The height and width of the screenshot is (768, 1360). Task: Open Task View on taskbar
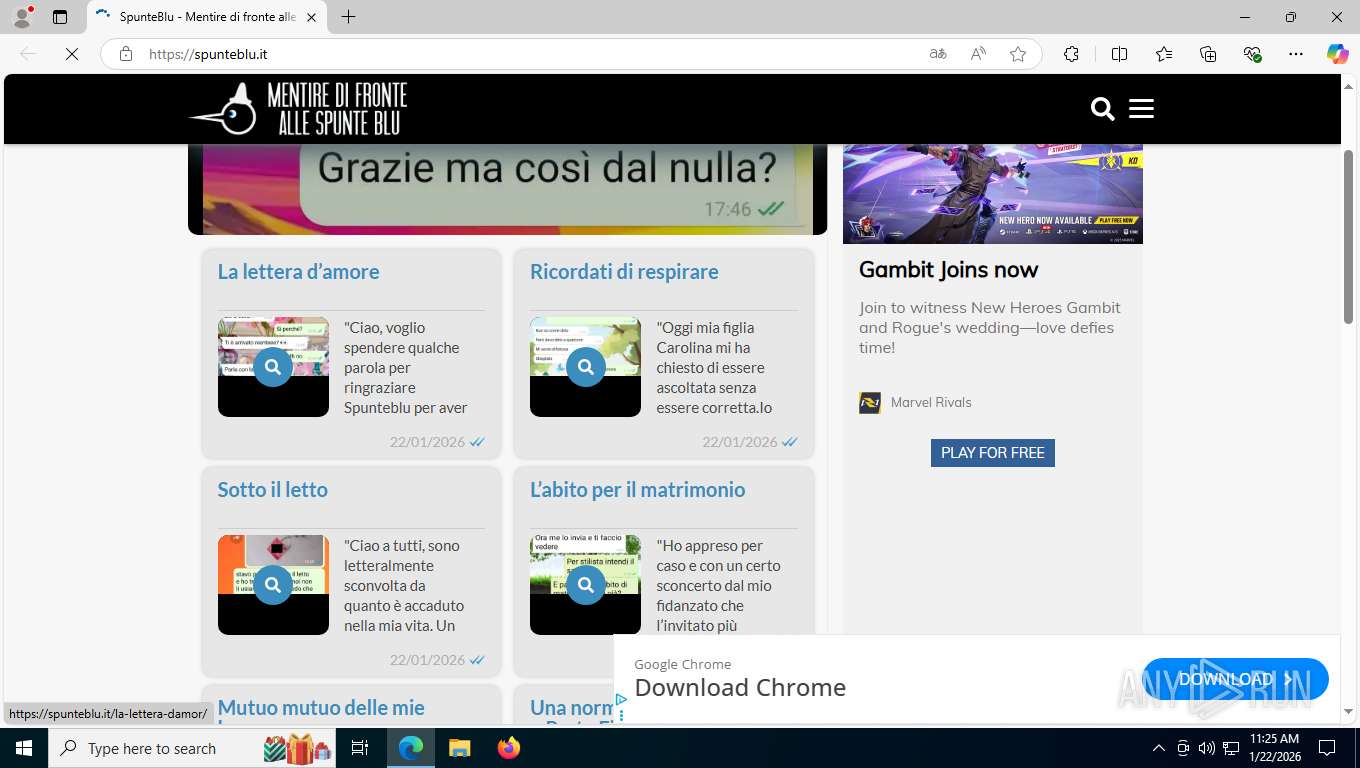point(360,748)
